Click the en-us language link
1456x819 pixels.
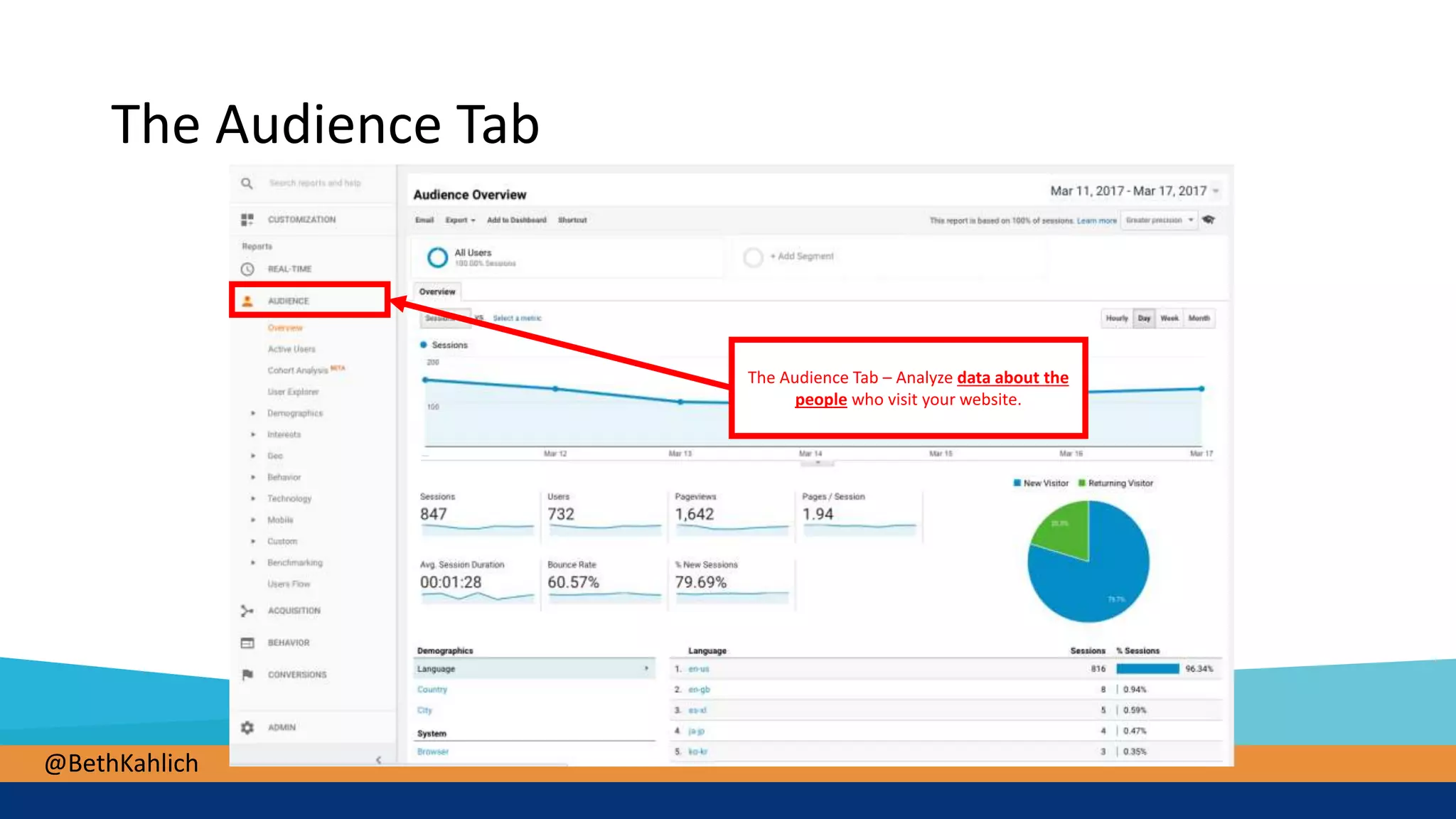click(698, 669)
